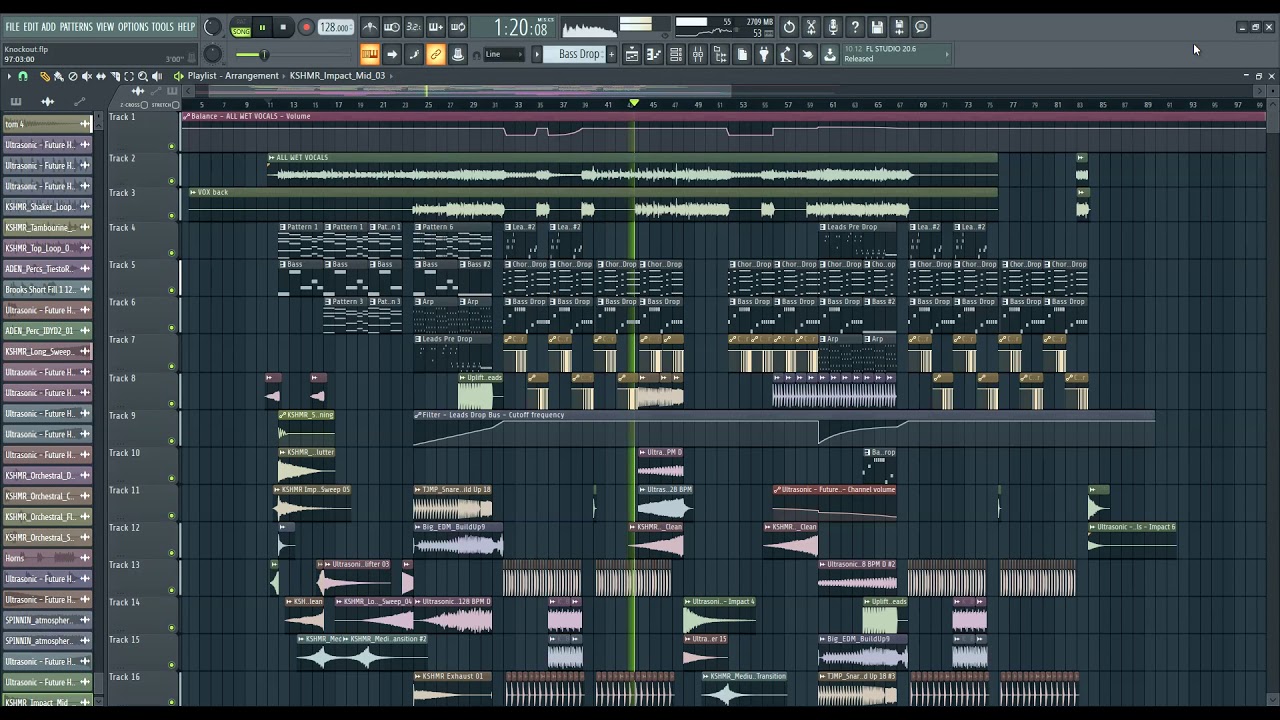Image resolution: width=1280 pixels, height=720 pixels.
Task: Select the playlist paint brush tool
Action: point(58,76)
